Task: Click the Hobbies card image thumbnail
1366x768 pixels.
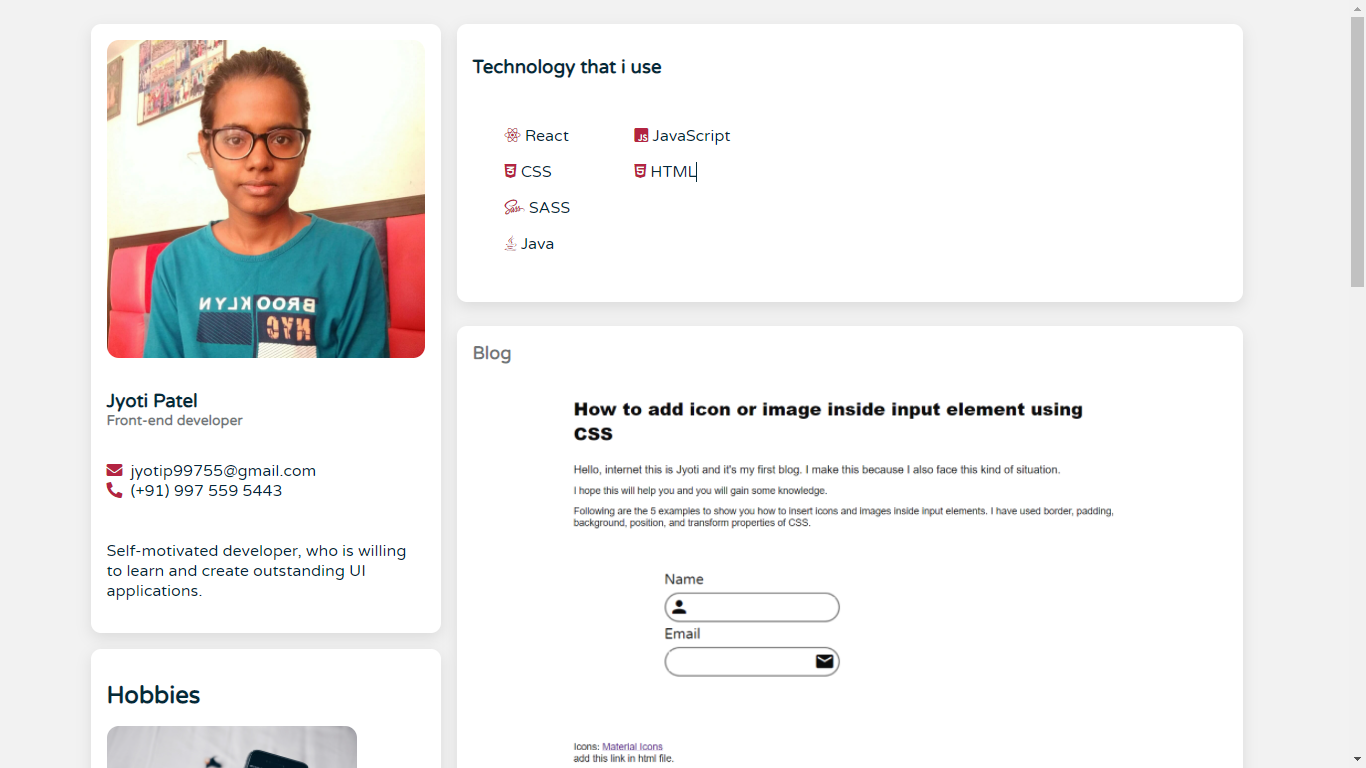Action: (x=232, y=747)
